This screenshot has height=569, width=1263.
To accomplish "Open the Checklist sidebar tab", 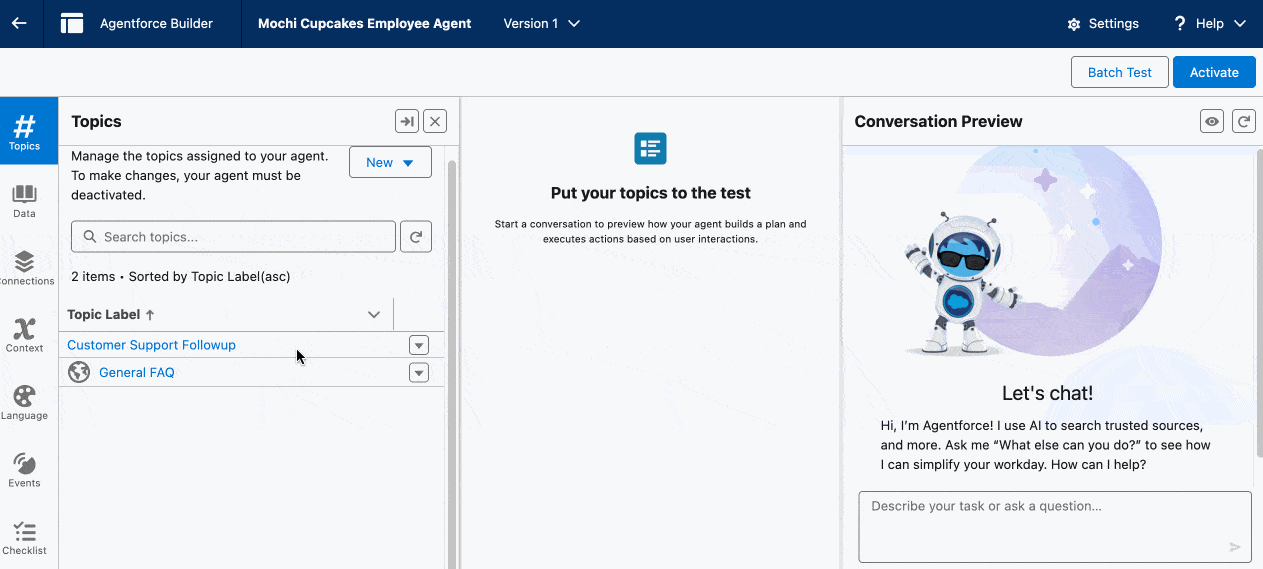I will (x=25, y=537).
